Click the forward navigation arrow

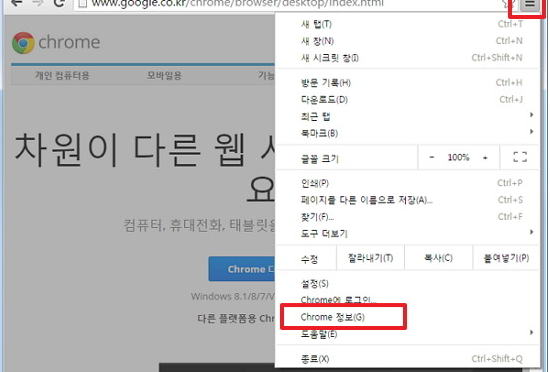(38, 3)
